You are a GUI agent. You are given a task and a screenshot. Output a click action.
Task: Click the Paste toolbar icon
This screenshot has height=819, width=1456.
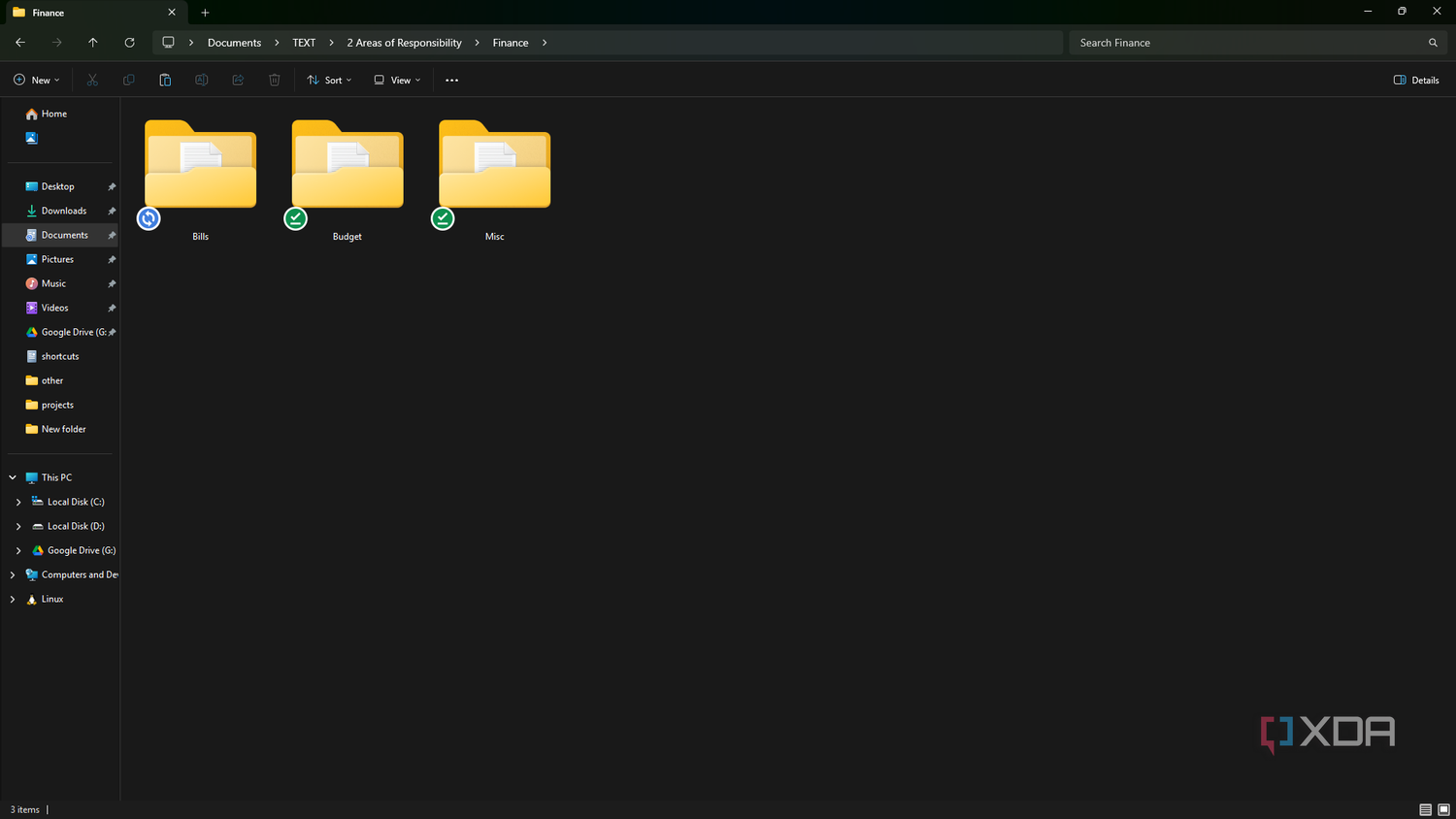point(165,80)
